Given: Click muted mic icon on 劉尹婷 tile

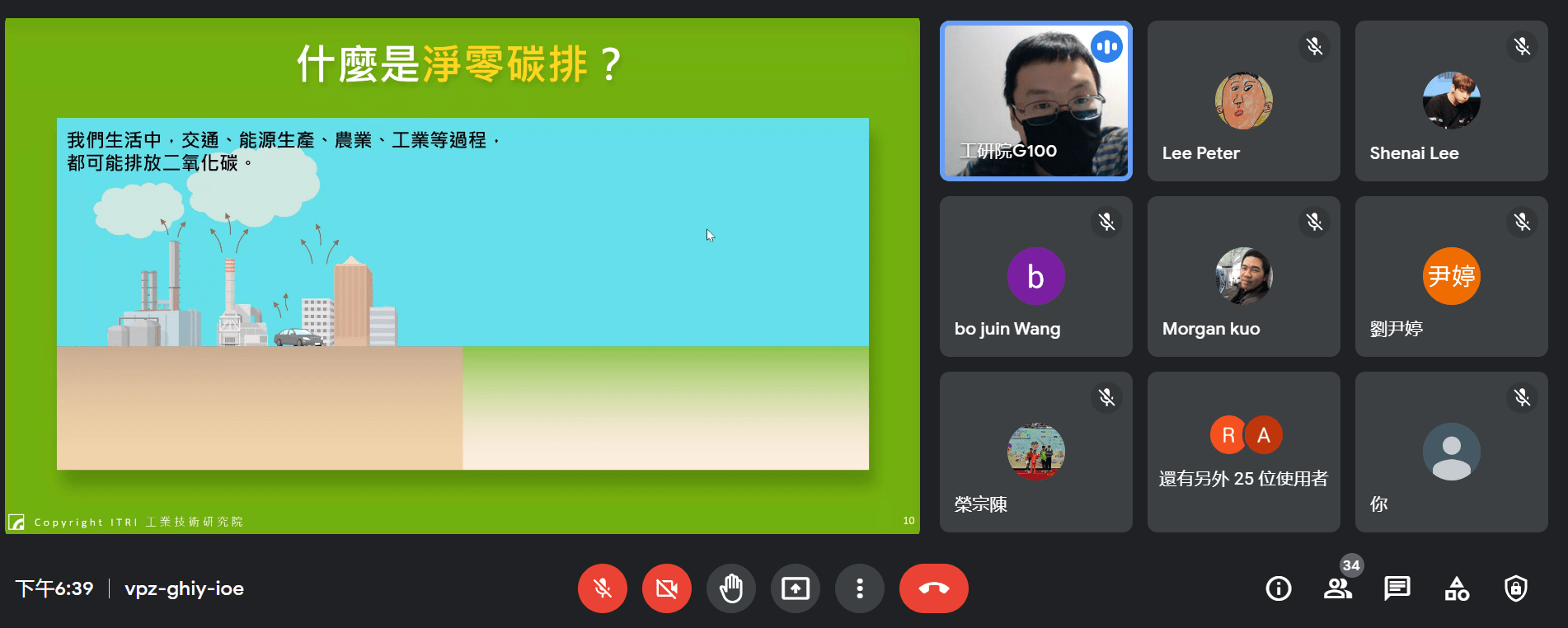Looking at the screenshot, I should [x=1523, y=222].
